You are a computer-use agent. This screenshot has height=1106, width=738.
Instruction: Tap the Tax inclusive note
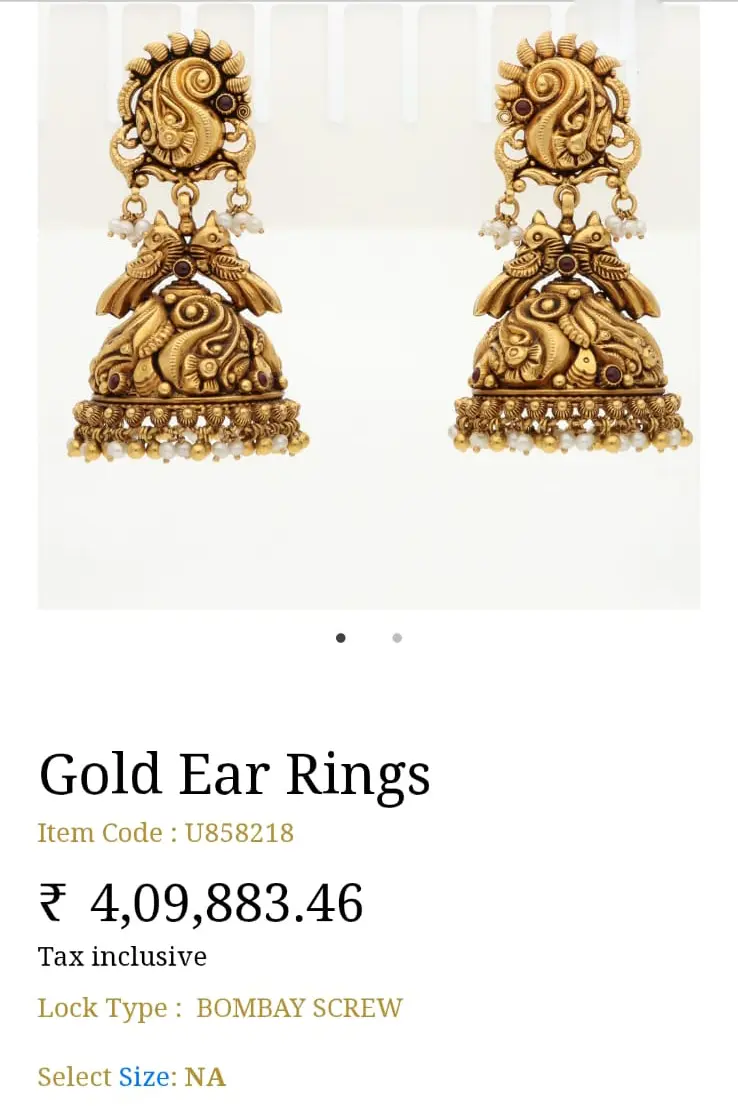[122, 956]
